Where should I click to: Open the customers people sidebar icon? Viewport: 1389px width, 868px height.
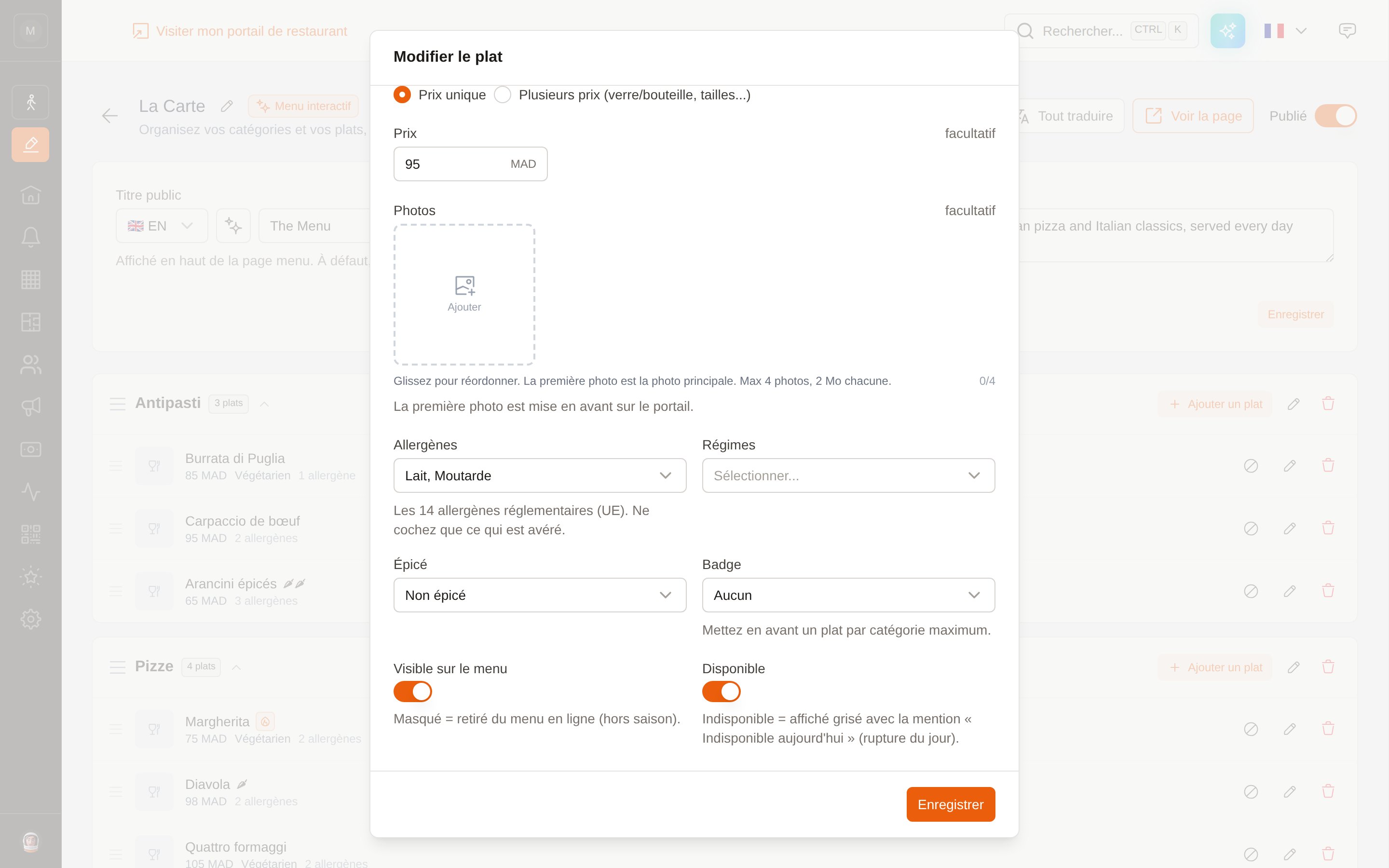[x=30, y=365]
